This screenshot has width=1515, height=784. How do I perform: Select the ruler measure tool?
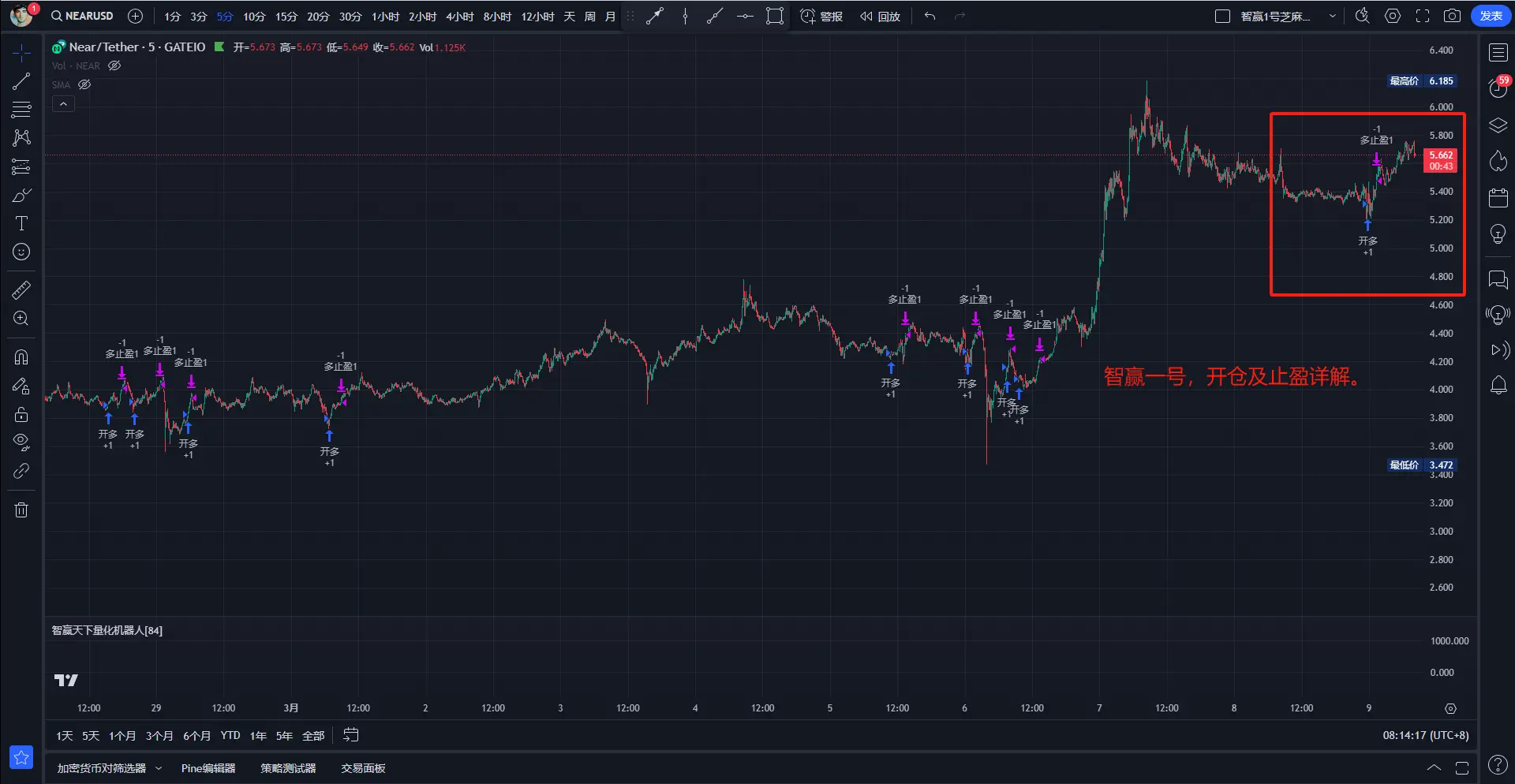[x=21, y=290]
